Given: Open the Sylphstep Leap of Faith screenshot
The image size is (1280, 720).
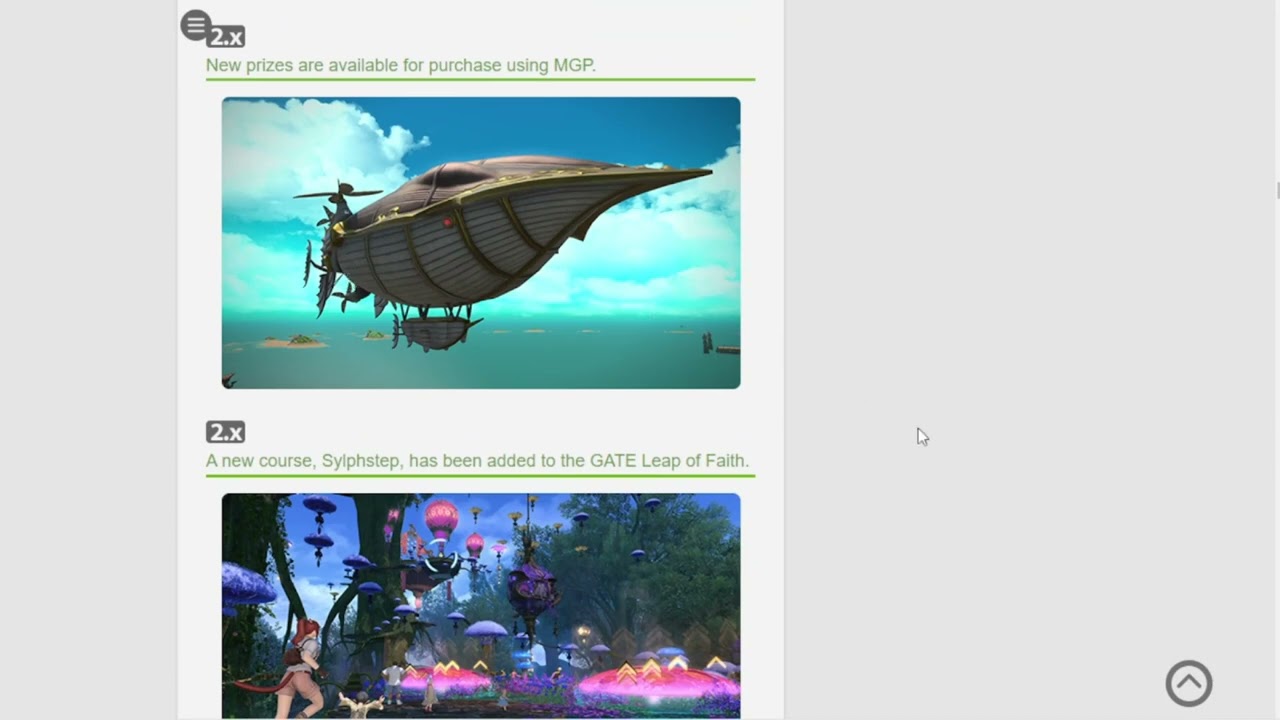Looking at the screenshot, I should pyautogui.click(x=481, y=606).
